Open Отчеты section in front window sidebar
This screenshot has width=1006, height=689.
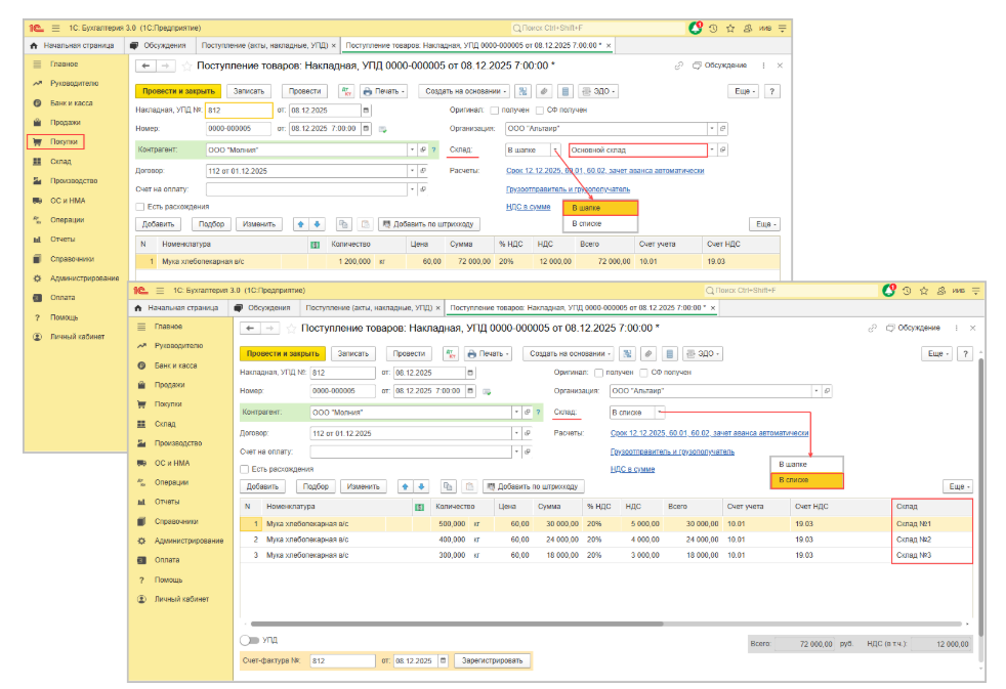[159, 502]
